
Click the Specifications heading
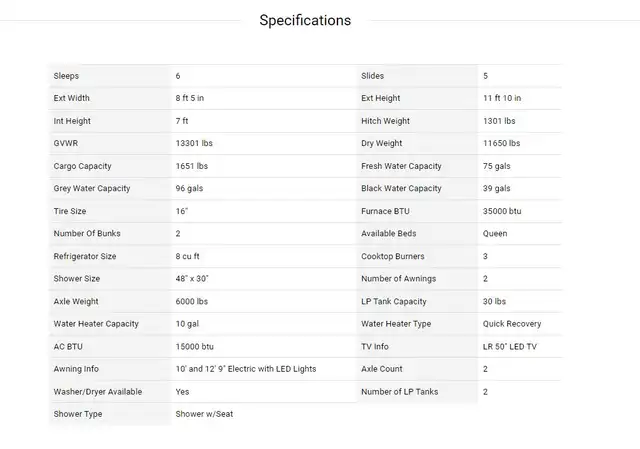[x=305, y=20]
